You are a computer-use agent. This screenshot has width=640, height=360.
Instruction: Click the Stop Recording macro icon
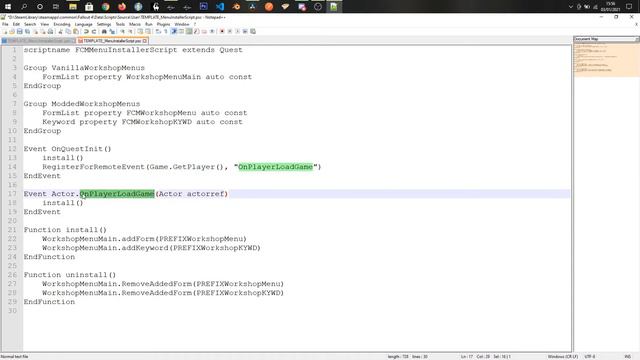coord(229,31)
